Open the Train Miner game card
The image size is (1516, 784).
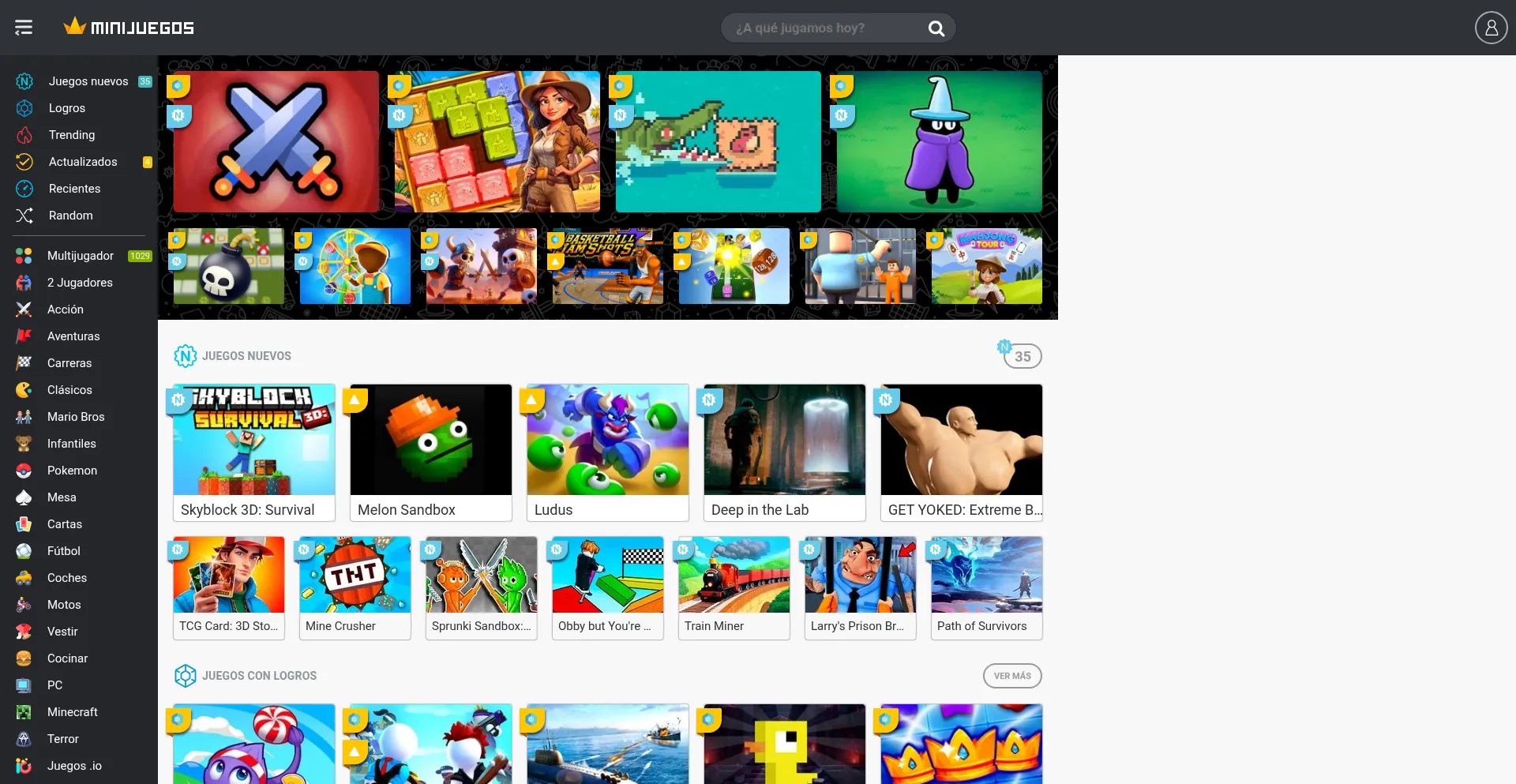(x=734, y=588)
